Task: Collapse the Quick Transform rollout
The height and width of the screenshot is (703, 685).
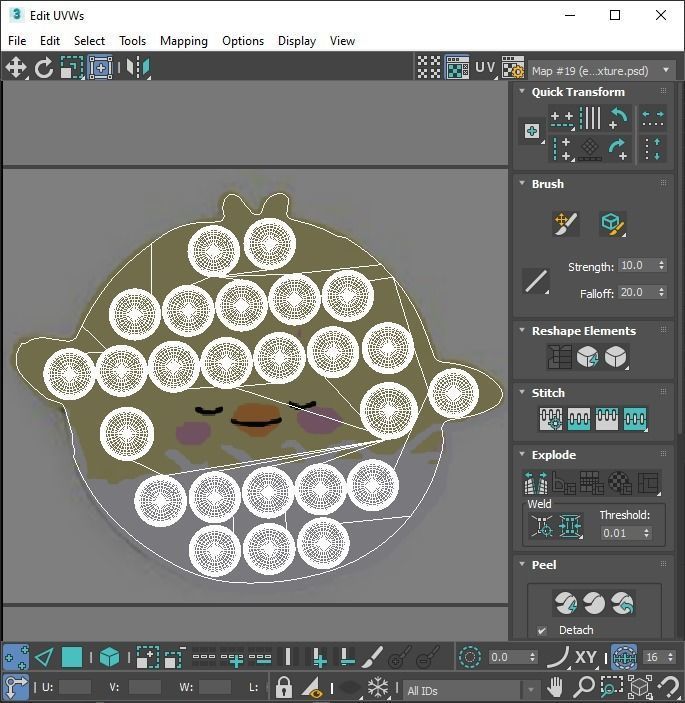Action: tap(522, 91)
